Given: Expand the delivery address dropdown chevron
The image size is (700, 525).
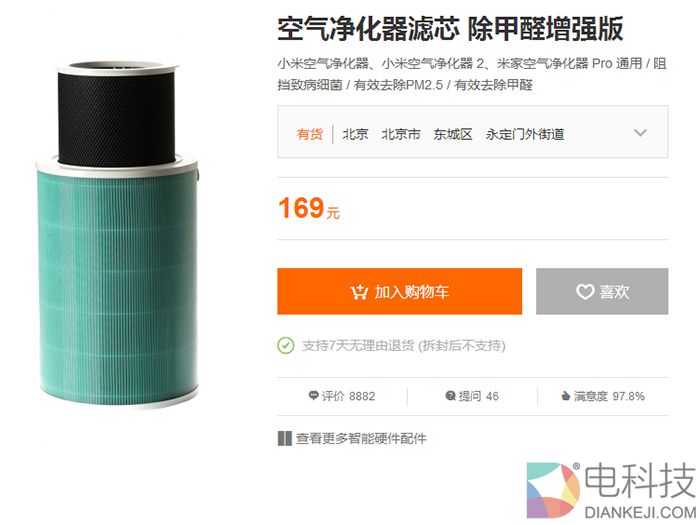Looking at the screenshot, I should coord(640,133).
